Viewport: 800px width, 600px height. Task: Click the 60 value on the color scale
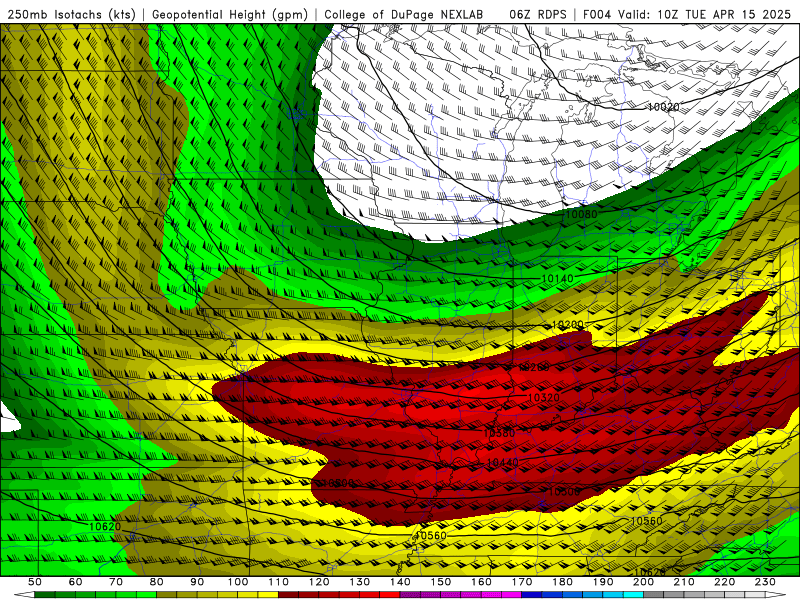(x=76, y=582)
